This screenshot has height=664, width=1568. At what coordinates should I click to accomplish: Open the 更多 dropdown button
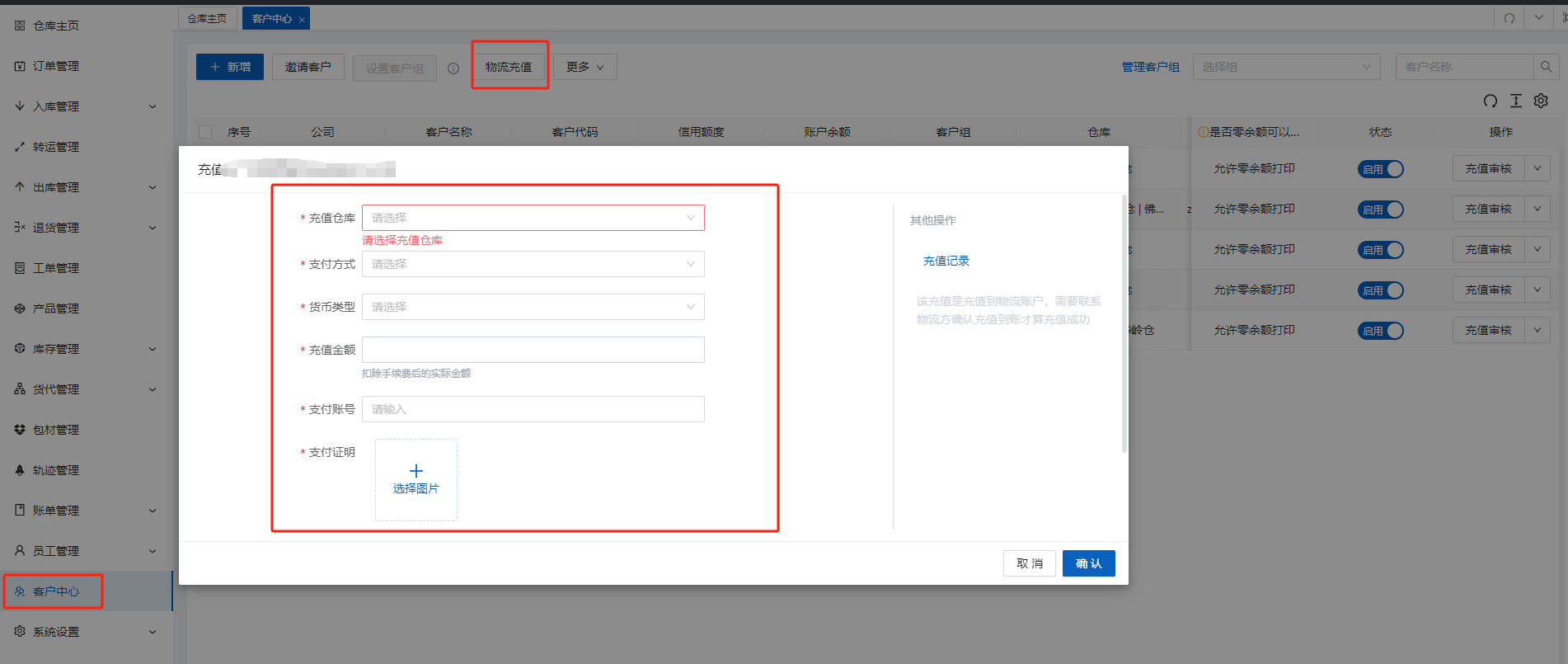point(584,67)
